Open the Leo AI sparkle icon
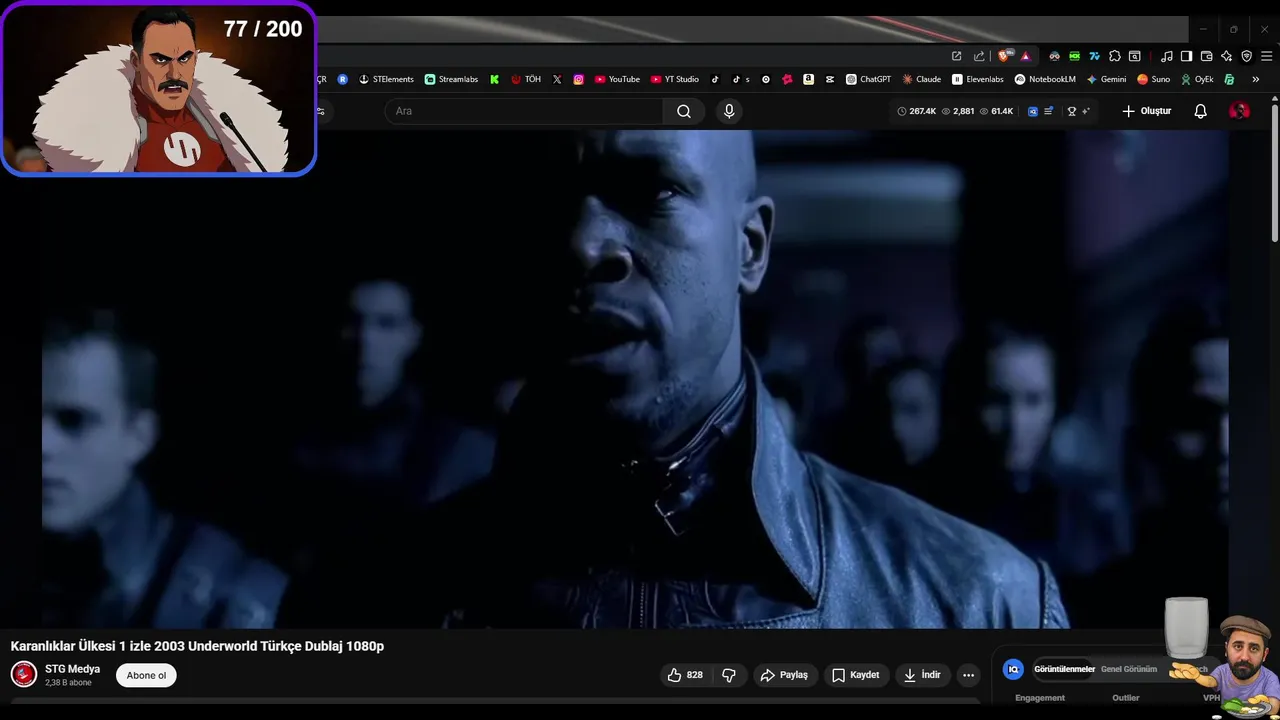The image size is (1280, 720). pos(1226,56)
